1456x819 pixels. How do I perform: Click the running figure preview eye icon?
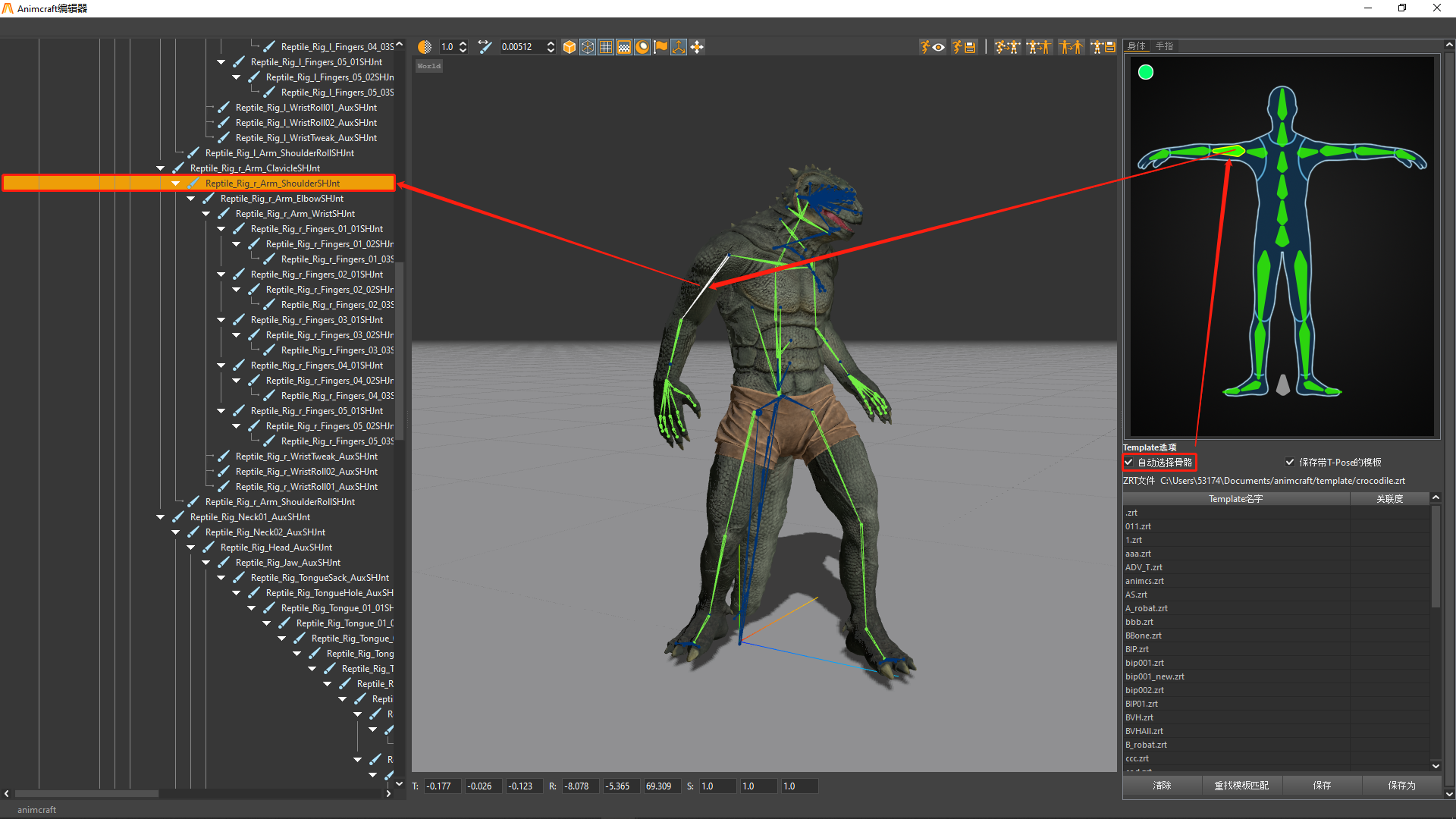point(932,47)
